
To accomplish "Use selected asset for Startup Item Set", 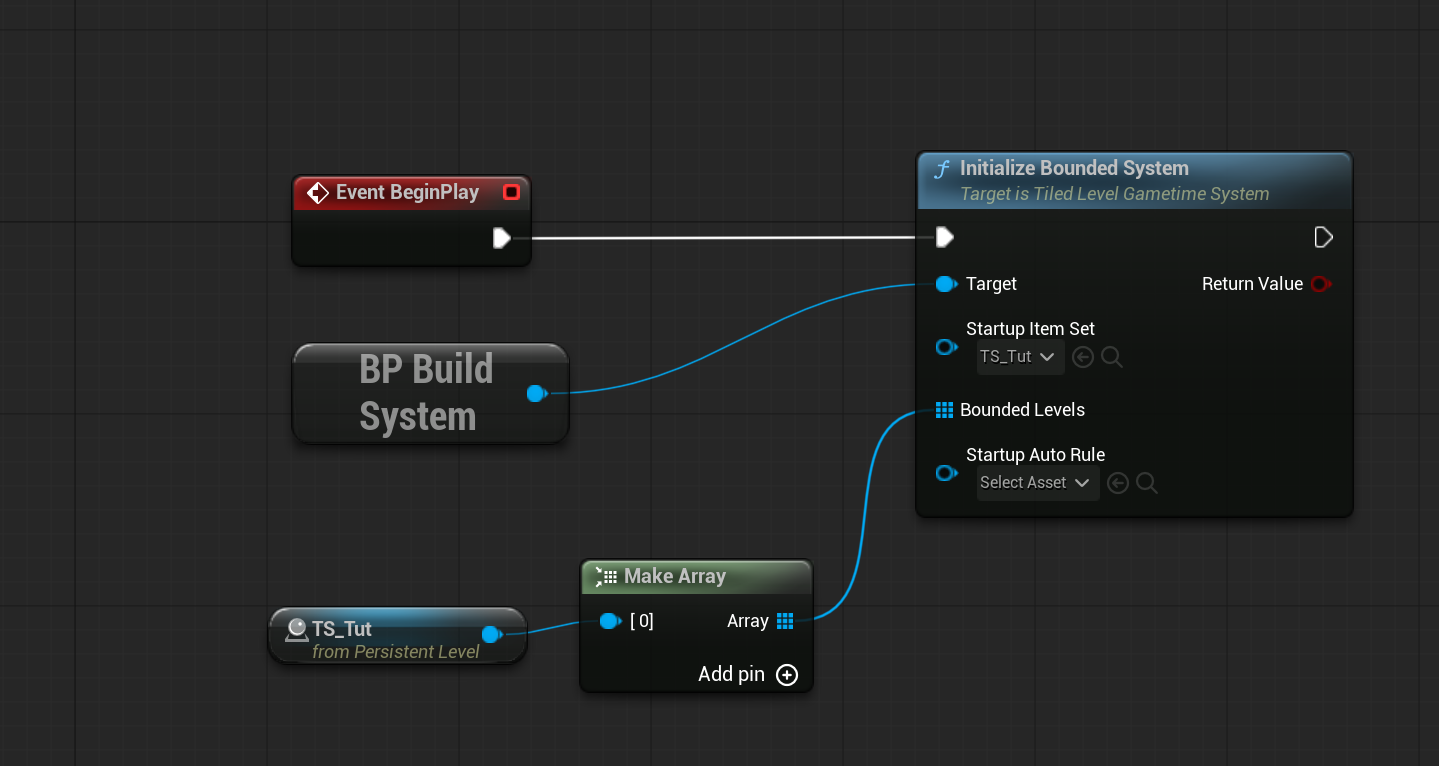I will [x=1083, y=357].
